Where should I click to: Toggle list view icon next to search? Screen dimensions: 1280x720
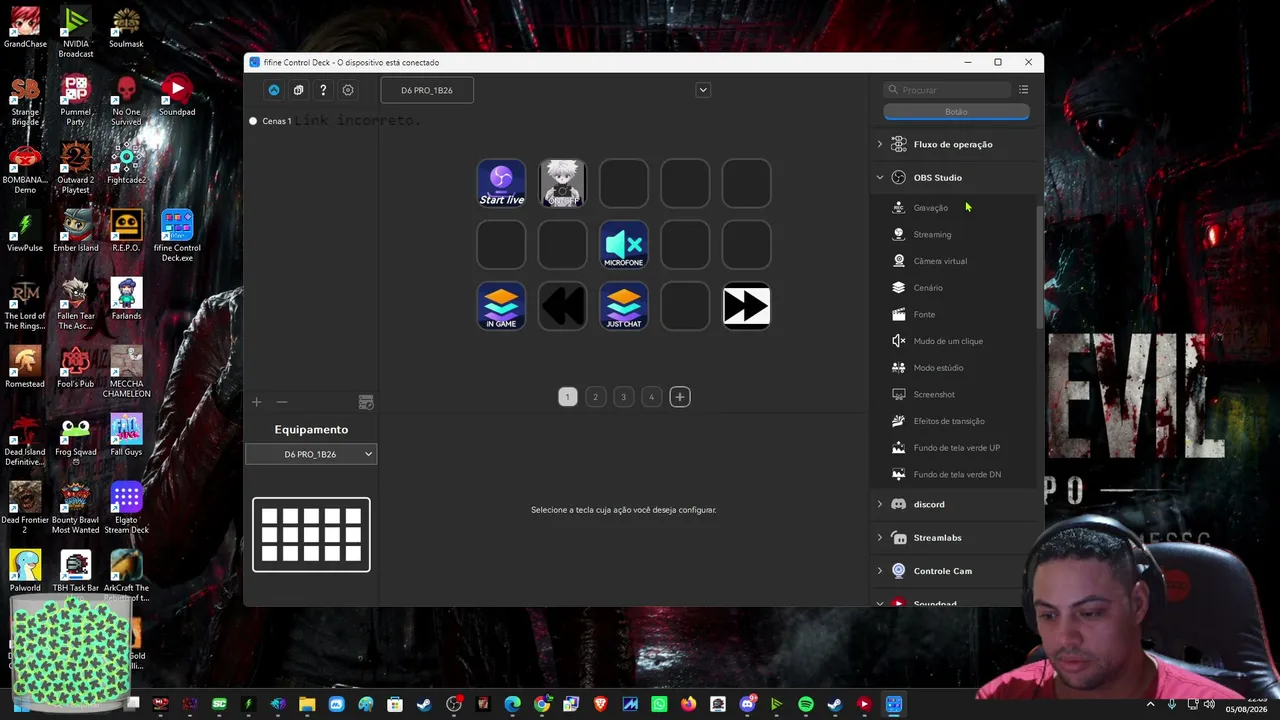point(1023,90)
